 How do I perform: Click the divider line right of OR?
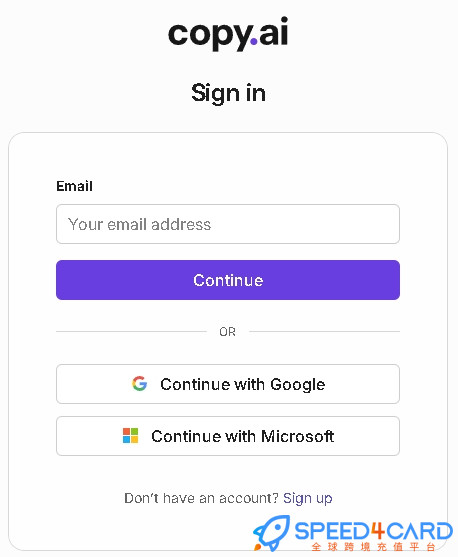tap(324, 332)
